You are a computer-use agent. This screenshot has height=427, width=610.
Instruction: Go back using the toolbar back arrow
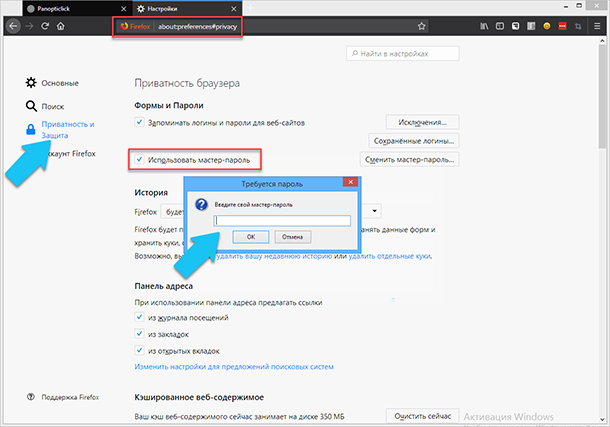(x=13, y=26)
